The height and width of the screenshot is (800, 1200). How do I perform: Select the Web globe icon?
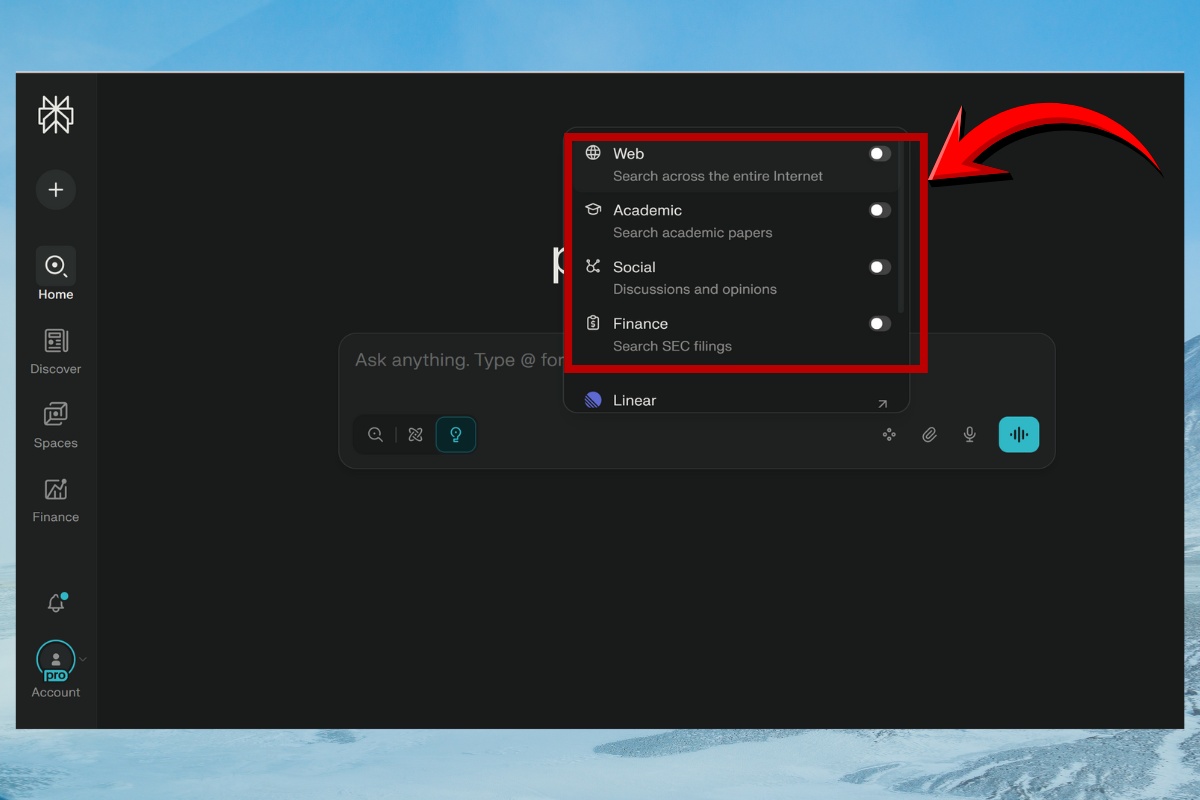coord(593,153)
